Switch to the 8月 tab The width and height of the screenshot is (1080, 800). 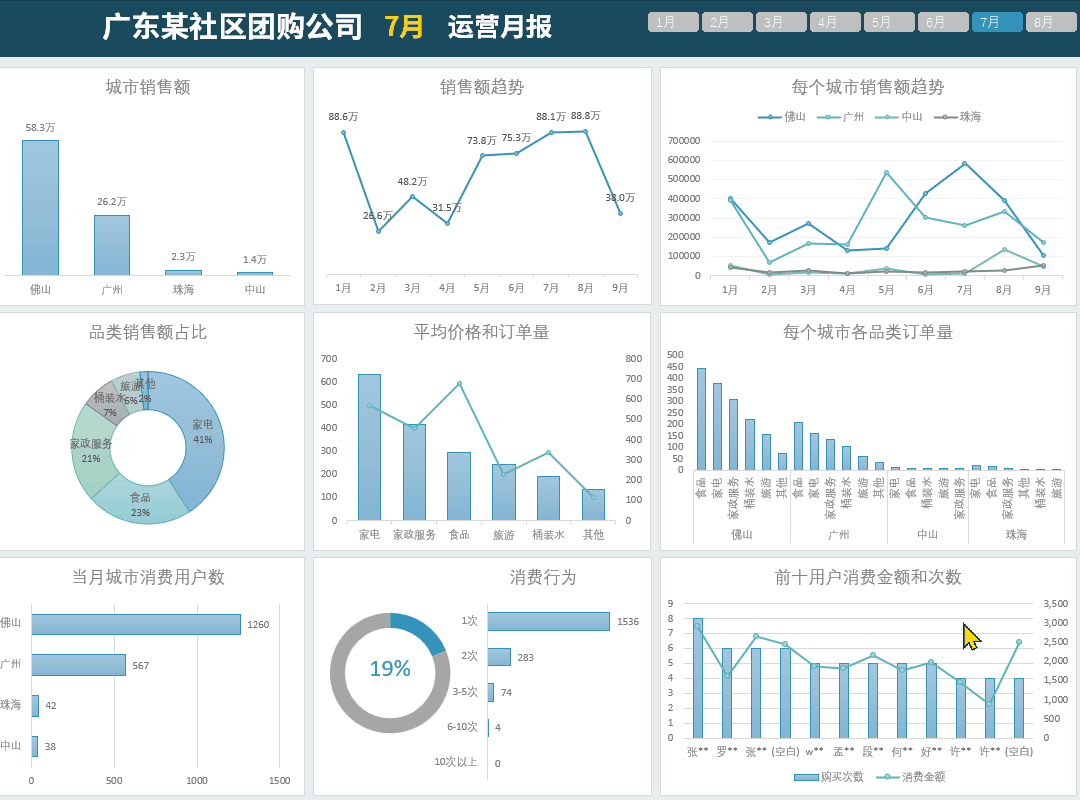(x=1050, y=20)
